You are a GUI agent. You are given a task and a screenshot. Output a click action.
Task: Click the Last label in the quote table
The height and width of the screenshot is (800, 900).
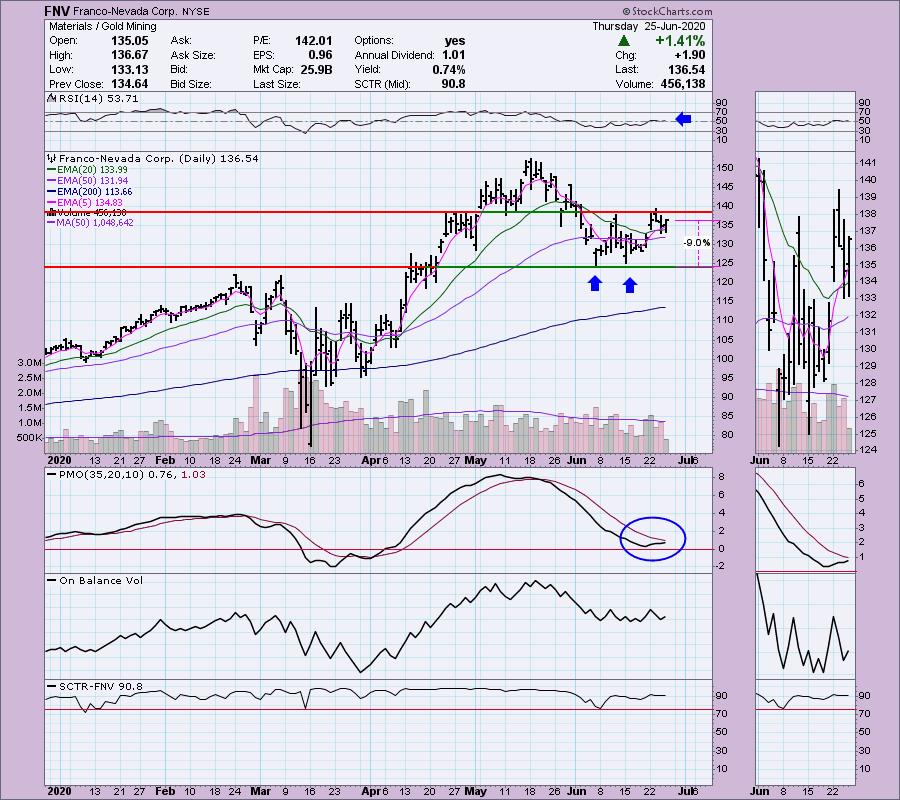click(626, 69)
